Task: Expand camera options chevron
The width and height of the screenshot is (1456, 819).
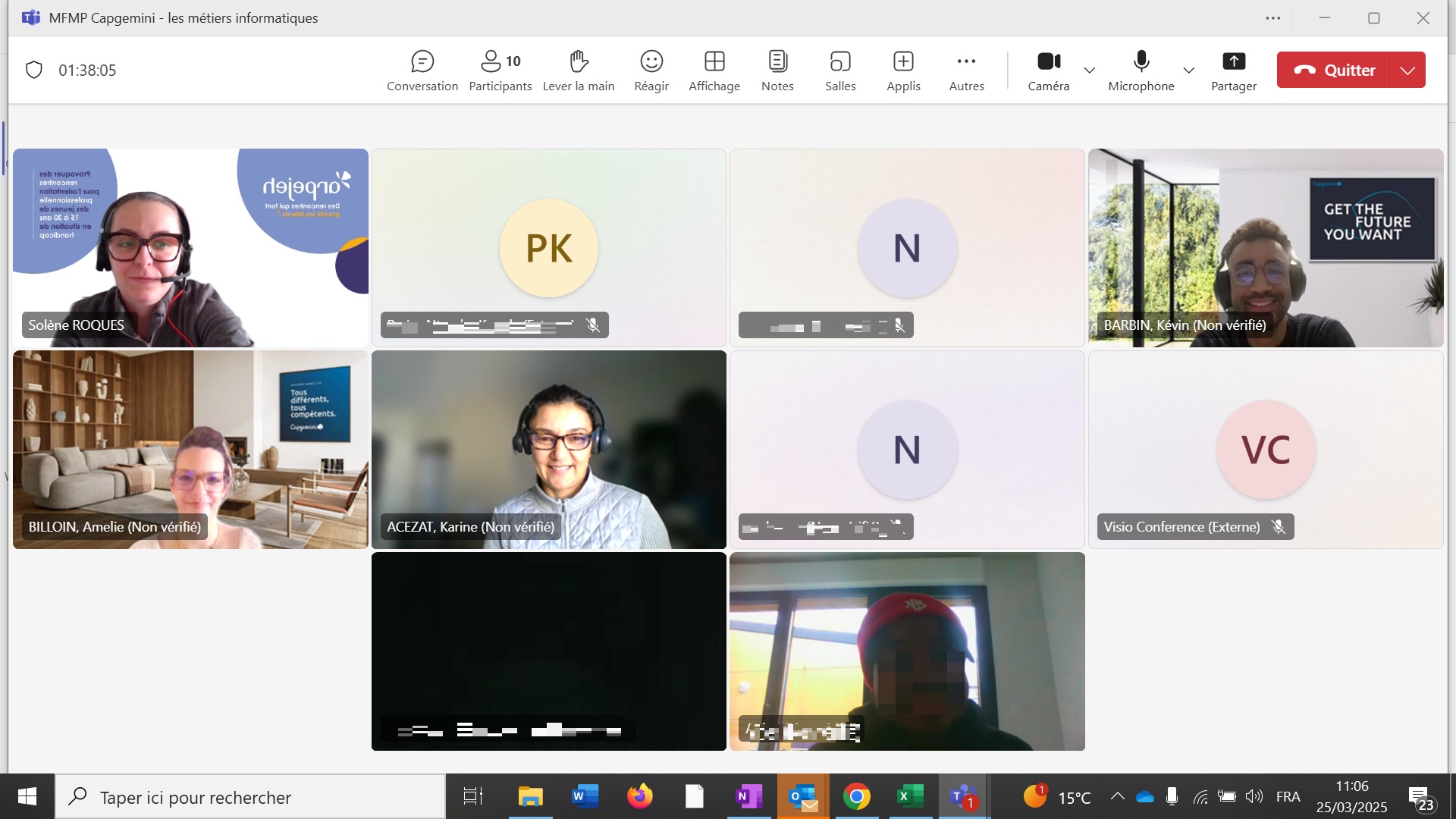Action: pyautogui.click(x=1090, y=71)
